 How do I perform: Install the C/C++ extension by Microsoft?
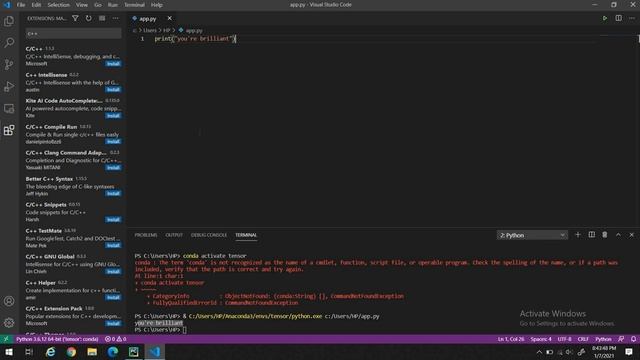(x=113, y=64)
